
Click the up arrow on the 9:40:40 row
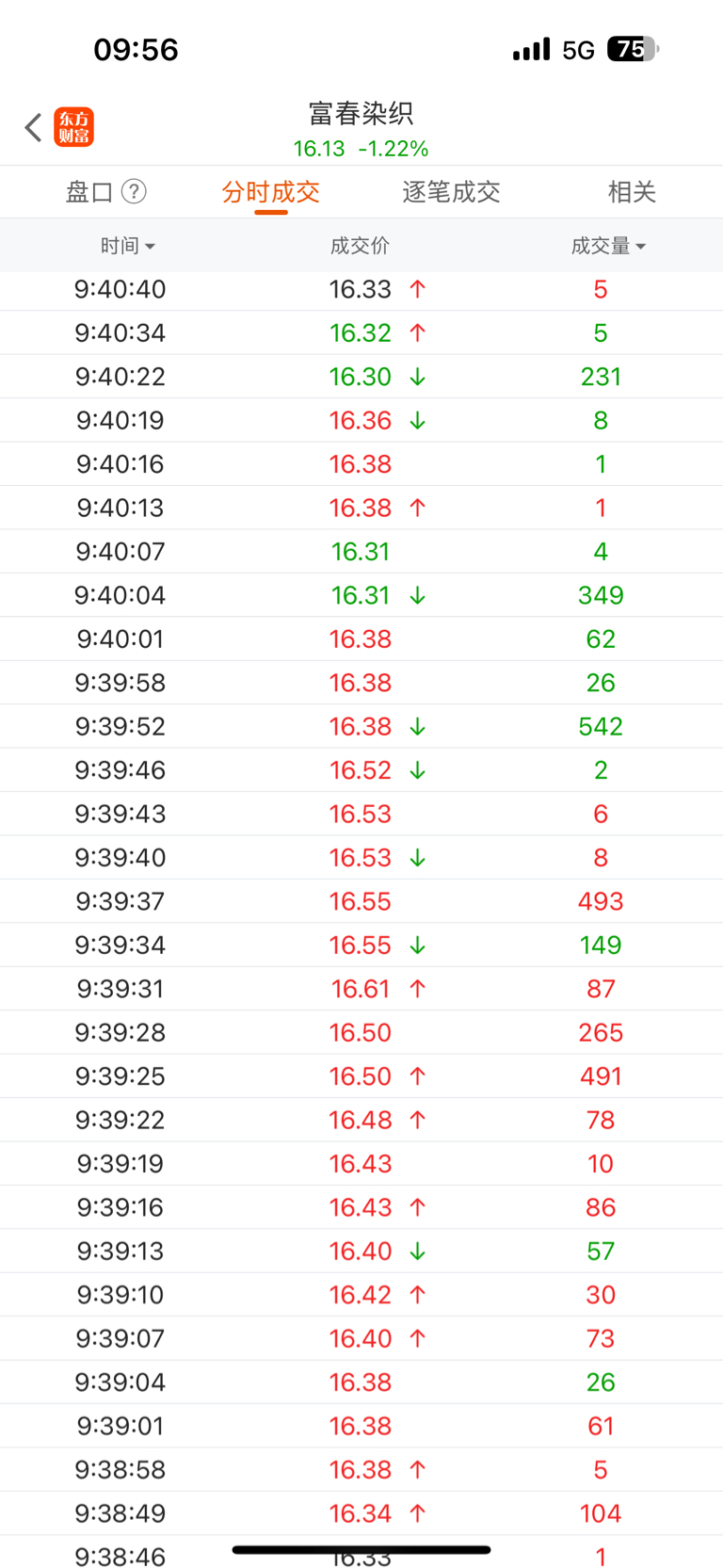[418, 289]
